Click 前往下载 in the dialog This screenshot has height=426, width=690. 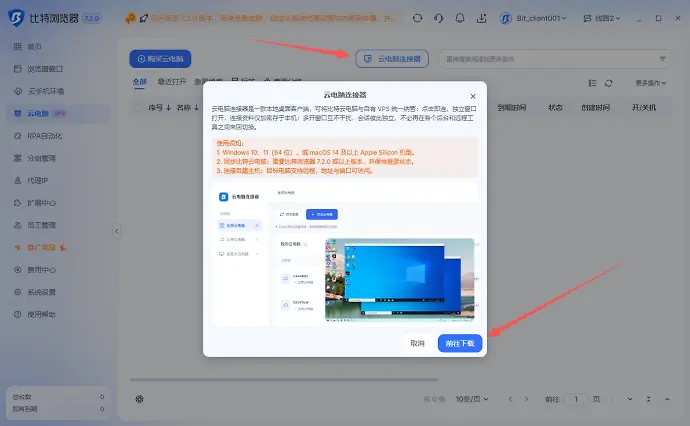(460, 343)
